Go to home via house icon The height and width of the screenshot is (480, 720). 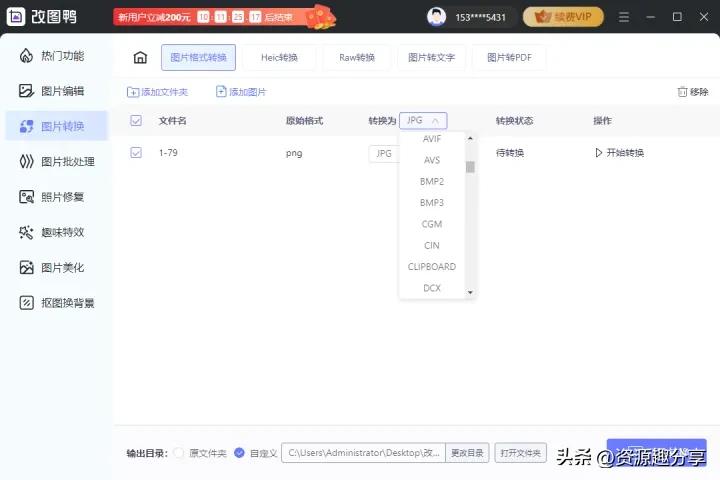coord(140,57)
